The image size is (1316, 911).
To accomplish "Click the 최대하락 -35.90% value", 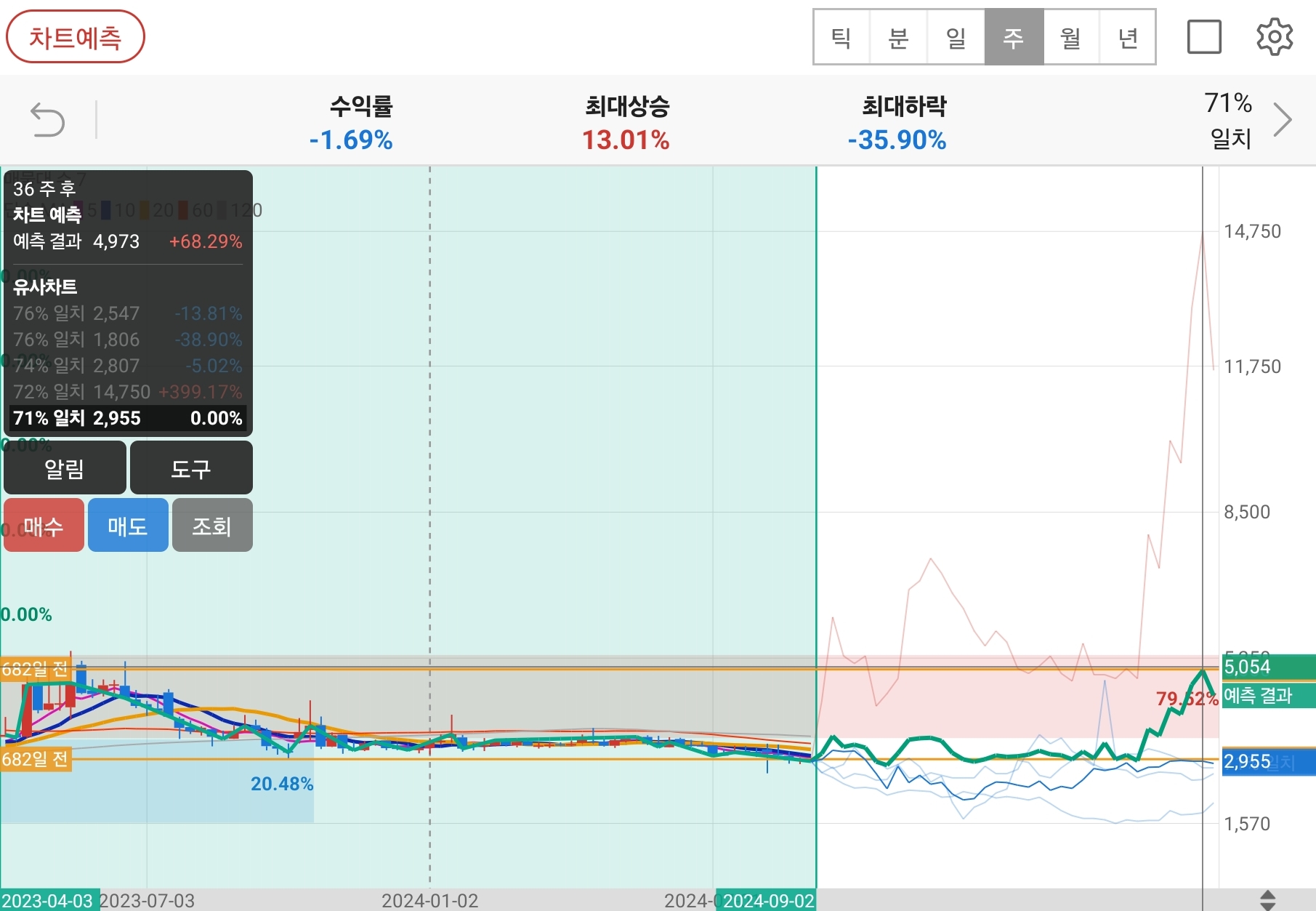I will pos(897,140).
